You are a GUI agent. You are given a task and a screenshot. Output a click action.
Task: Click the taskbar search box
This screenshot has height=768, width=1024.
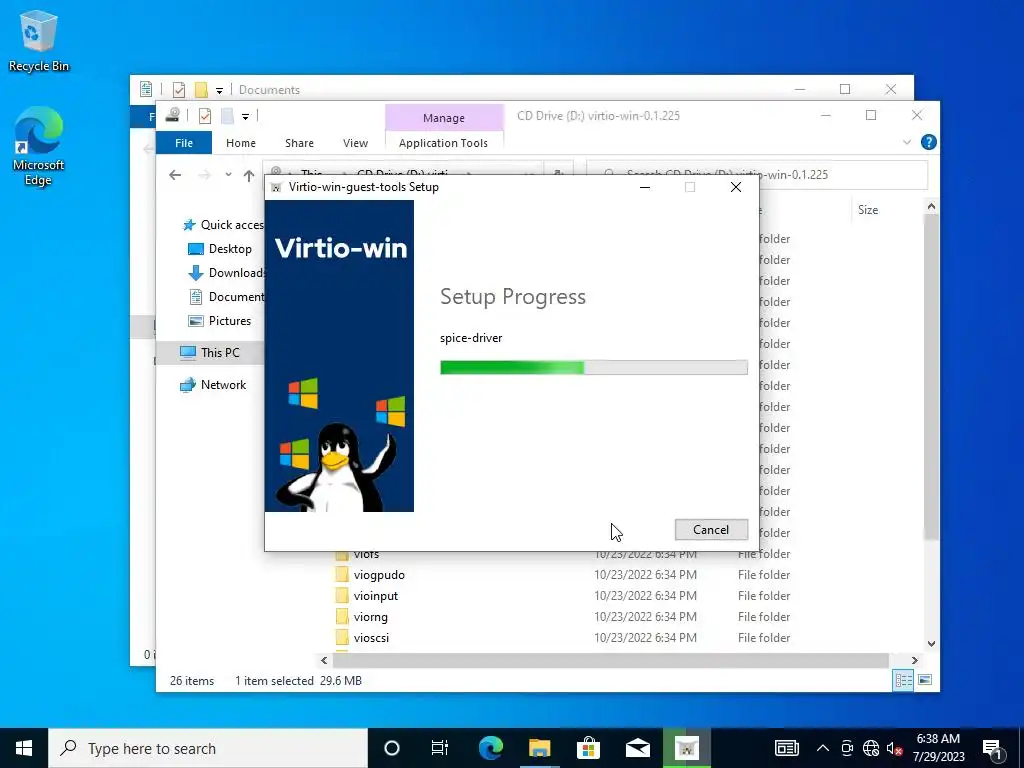coord(208,748)
